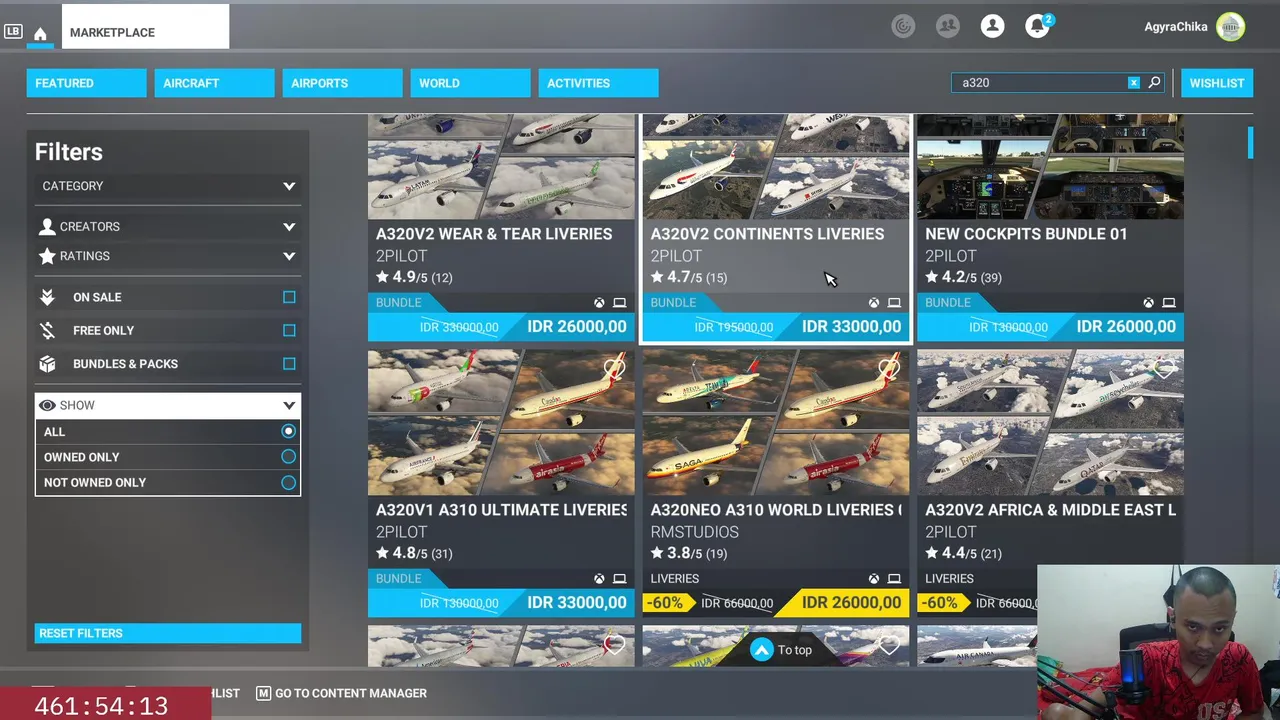
Task: Select the Marketplace header tab
Action: click(x=145, y=27)
